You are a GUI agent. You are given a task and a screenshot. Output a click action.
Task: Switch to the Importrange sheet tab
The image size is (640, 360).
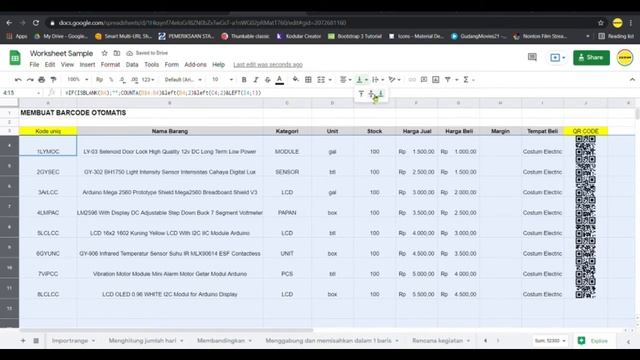click(x=73, y=340)
